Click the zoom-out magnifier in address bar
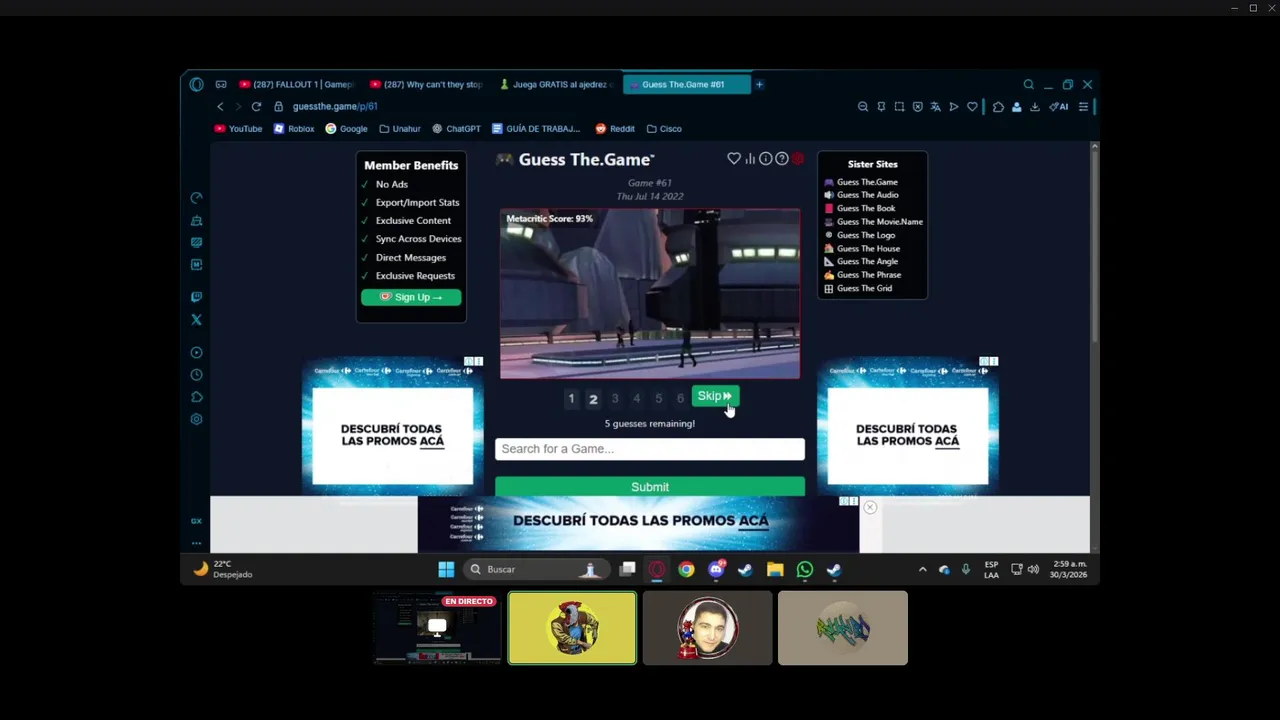The width and height of the screenshot is (1280, 720). click(x=863, y=106)
